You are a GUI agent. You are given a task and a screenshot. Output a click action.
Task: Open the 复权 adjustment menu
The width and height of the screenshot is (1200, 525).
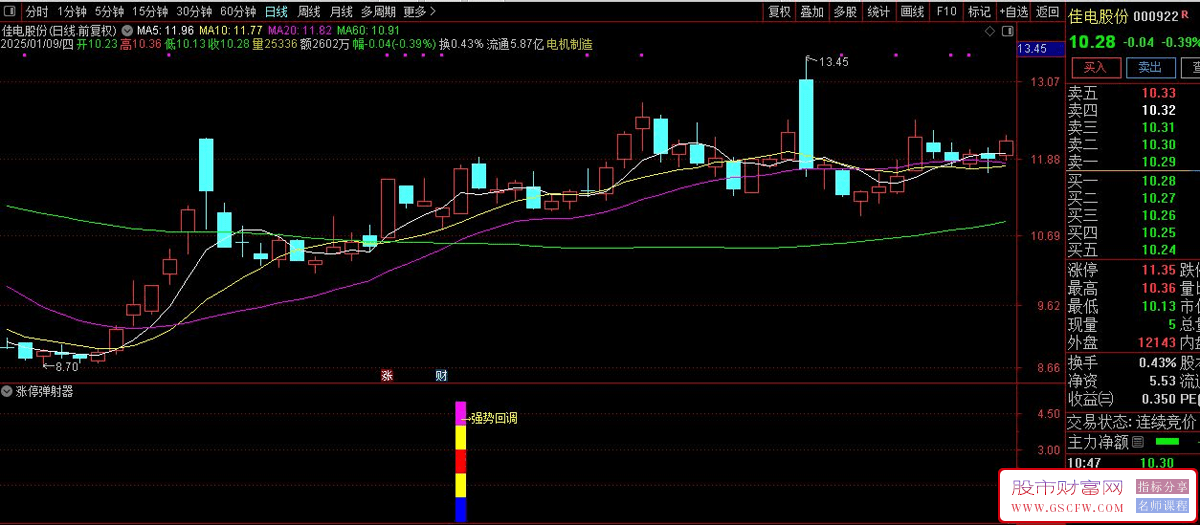(779, 12)
